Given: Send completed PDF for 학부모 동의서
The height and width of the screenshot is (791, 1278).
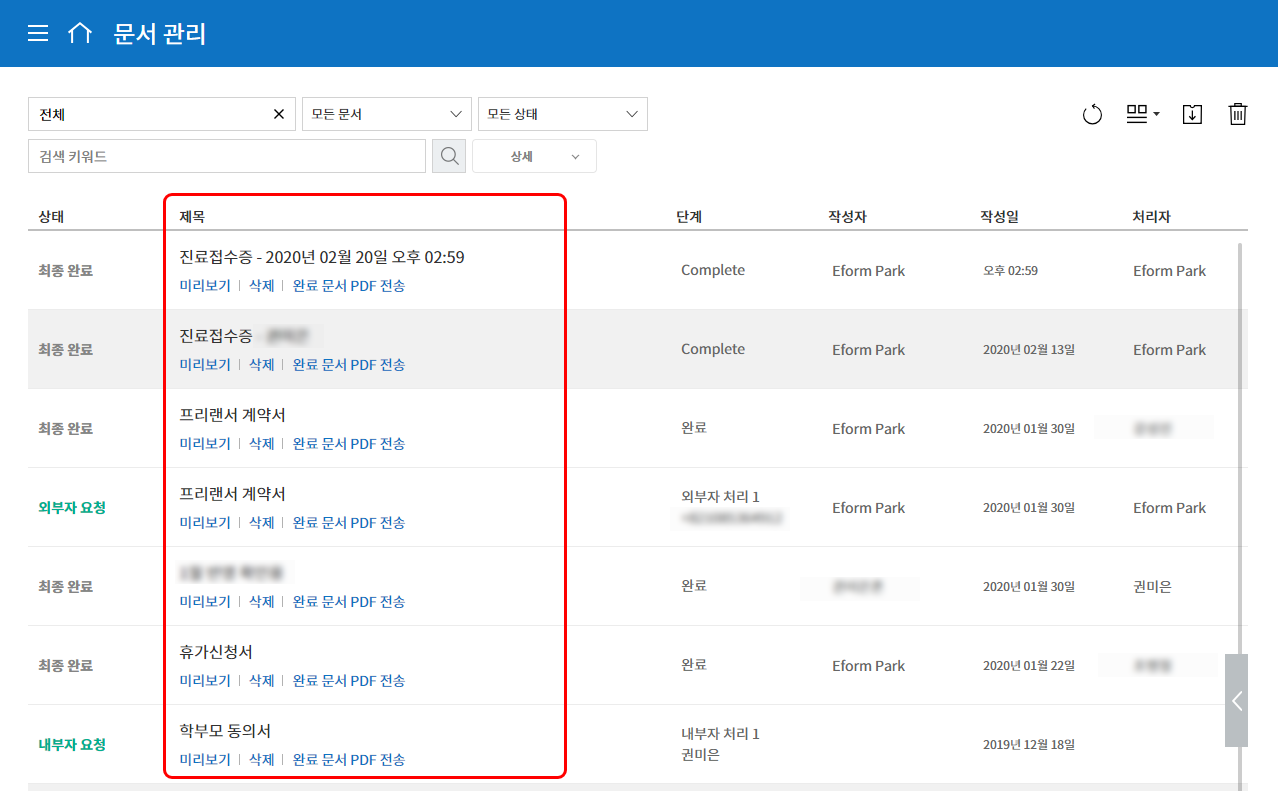Looking at the screenshot, I should (x=349, y=760).
